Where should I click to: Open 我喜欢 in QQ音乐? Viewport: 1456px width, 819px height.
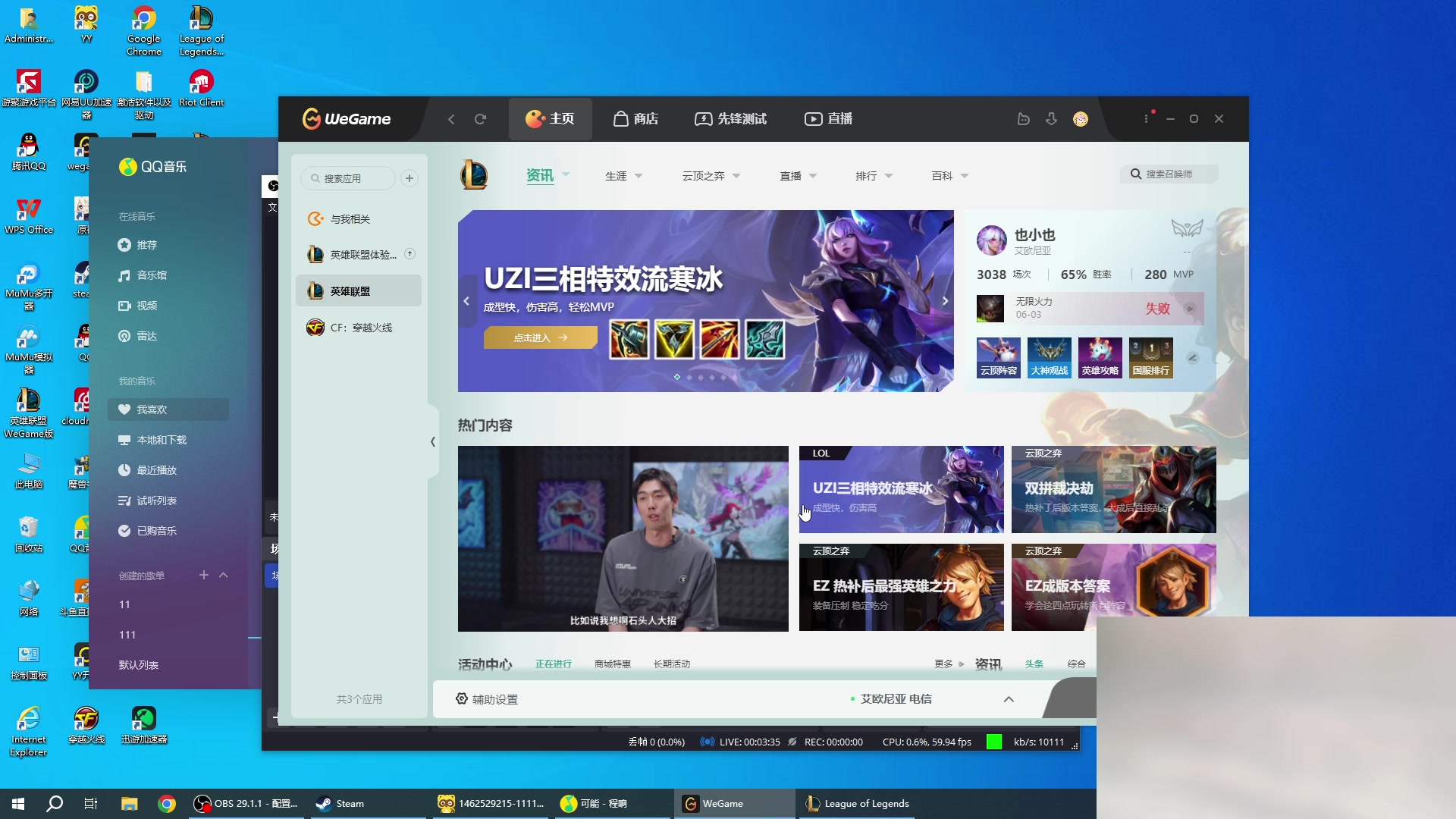168,409
